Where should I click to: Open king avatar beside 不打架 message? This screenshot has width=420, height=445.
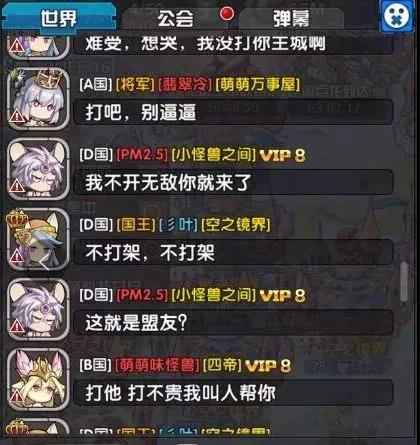point(38,239)
